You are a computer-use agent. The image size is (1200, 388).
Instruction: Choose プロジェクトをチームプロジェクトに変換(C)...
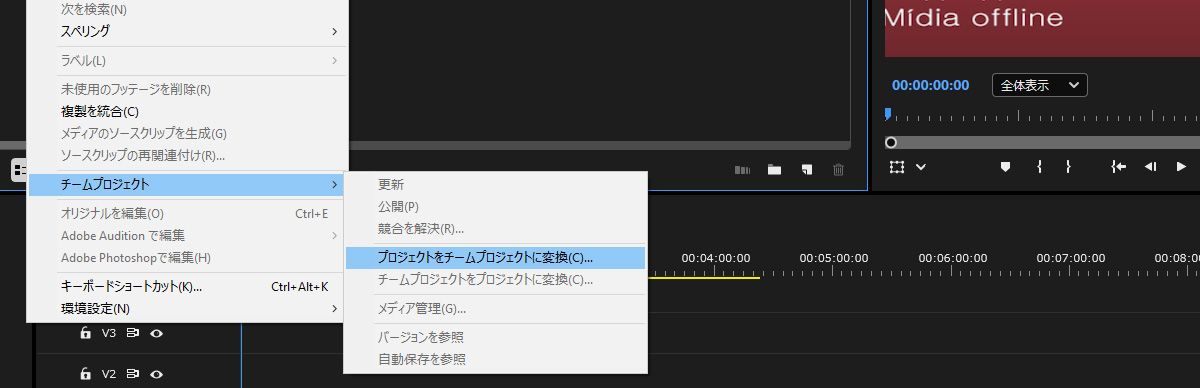pos(495,257)
